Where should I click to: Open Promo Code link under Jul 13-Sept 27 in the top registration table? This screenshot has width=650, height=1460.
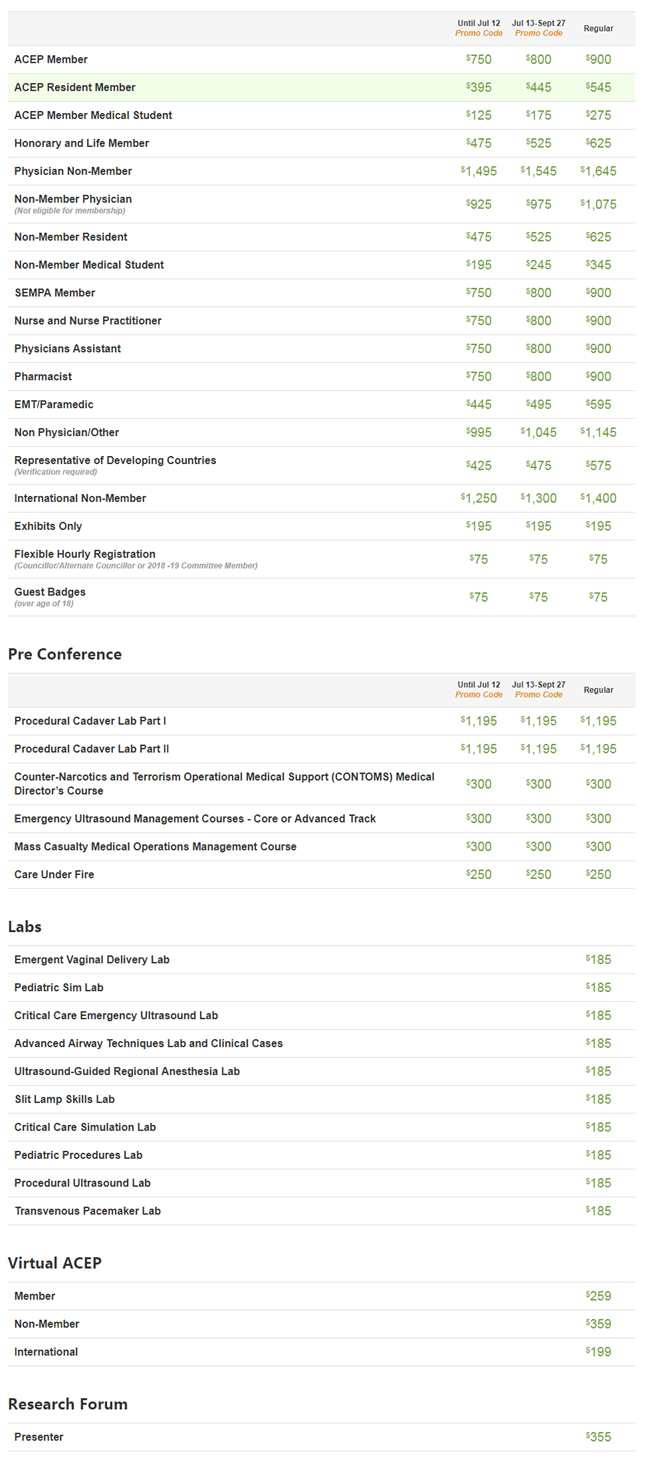pos(539,33)
